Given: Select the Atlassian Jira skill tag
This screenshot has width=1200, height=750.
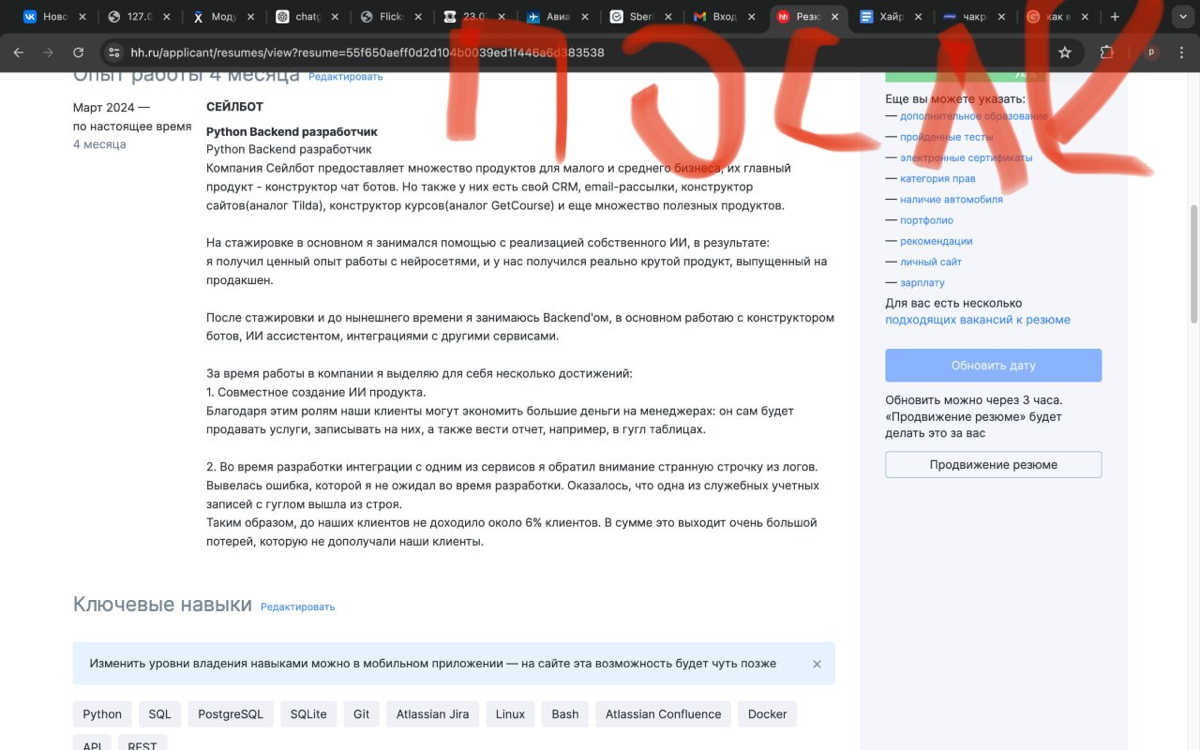Looking at the screenshot, I should pyautogui.click(x=432, y=714).
